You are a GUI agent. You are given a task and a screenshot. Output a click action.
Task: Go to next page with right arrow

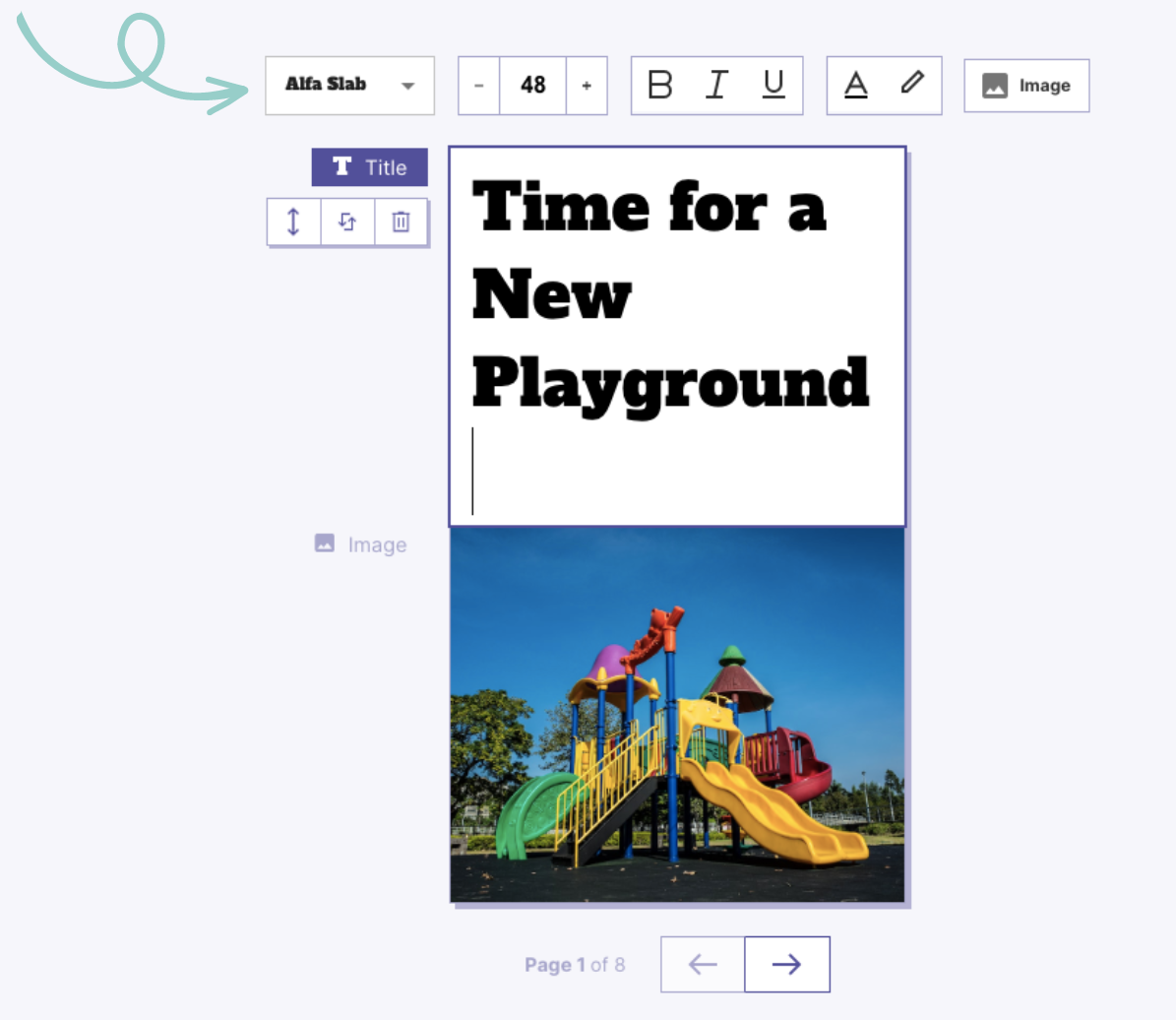click(786, 965)
